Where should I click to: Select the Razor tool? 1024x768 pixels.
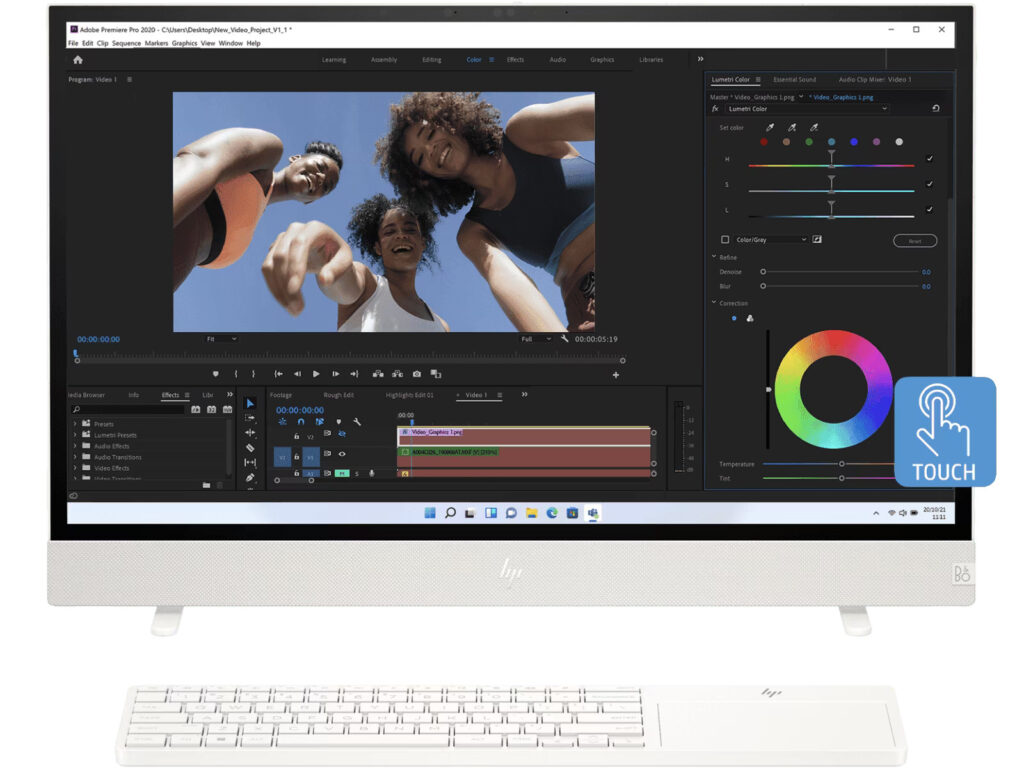point(250,447)
